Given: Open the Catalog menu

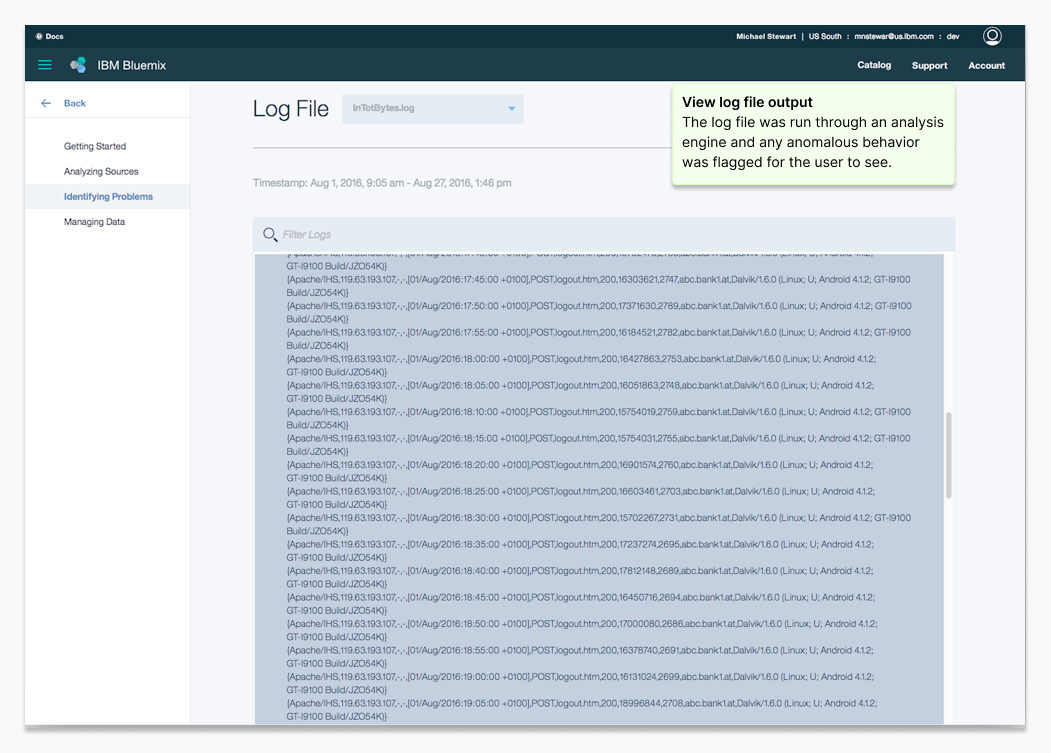Looking at the screenshot, I should 874,65.
